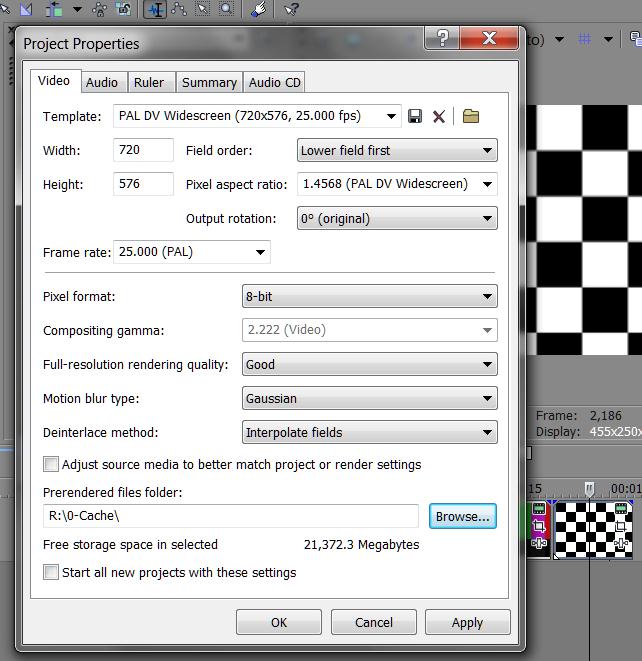Click the Frame 2,186 value in preview
642x661 pixels.
pos(605,416)
